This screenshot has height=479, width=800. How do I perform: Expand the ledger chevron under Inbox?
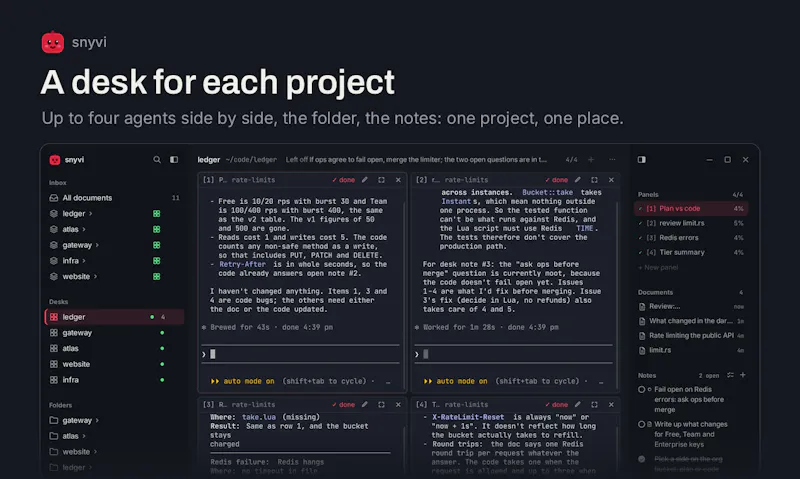coord(91,214)
